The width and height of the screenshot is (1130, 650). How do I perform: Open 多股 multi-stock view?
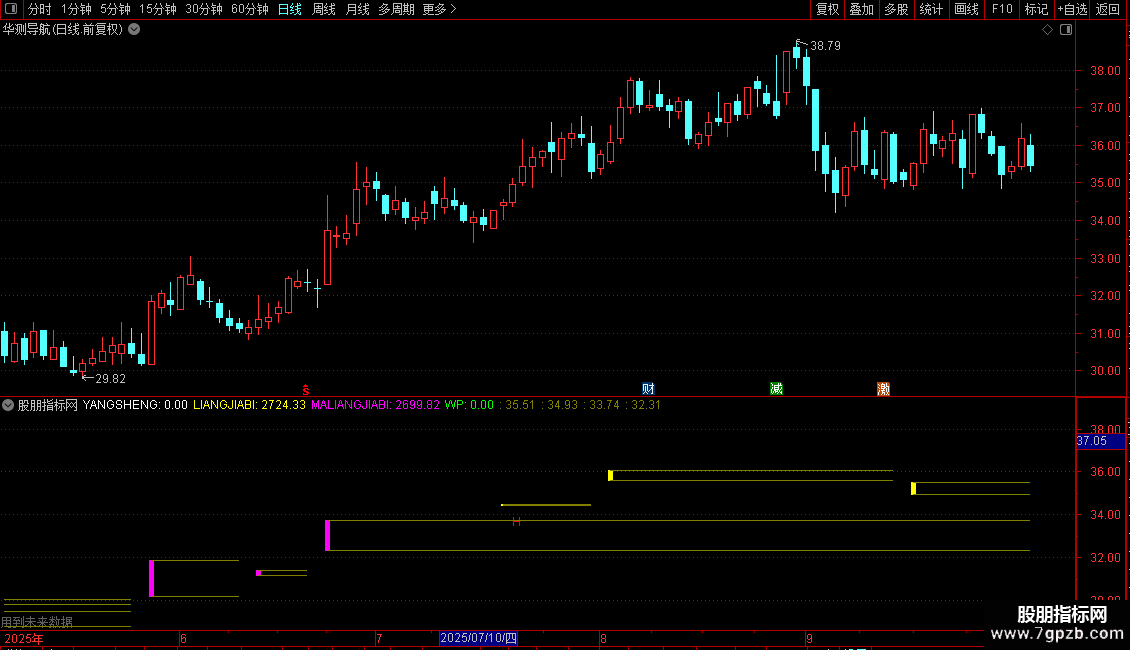coord(896,9)
